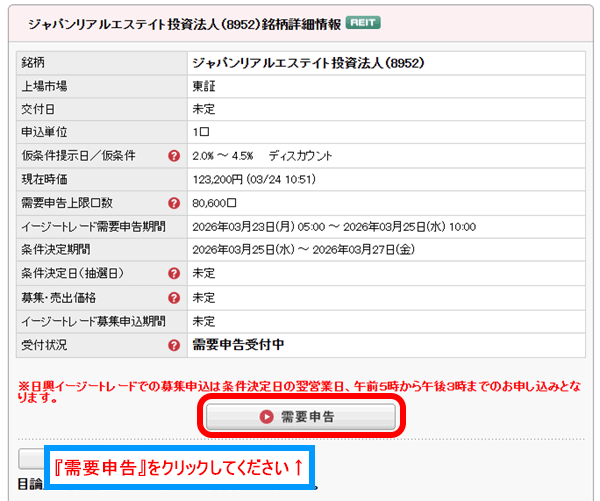Image resolution: width=600 pixels, height=501 pixels.
Task: Select the current price 123,200円 (03/24 10:51)
Action: click(254, 179)
